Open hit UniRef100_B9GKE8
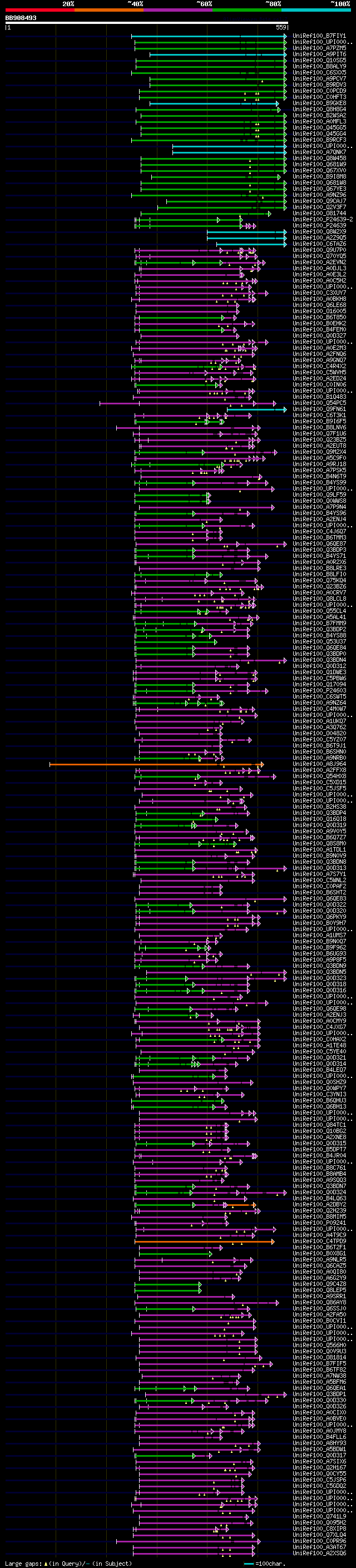 [x=319, y=103]
